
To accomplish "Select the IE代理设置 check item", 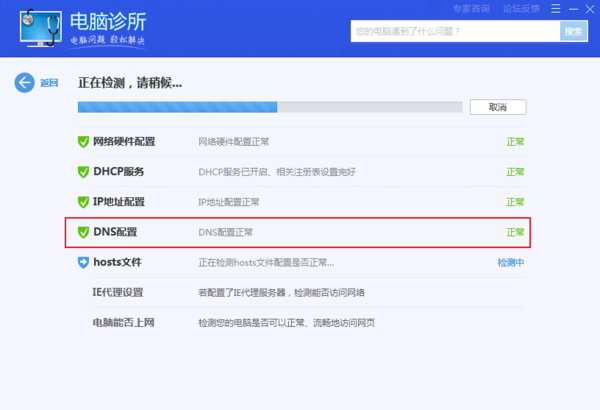I will click(118, 292).
